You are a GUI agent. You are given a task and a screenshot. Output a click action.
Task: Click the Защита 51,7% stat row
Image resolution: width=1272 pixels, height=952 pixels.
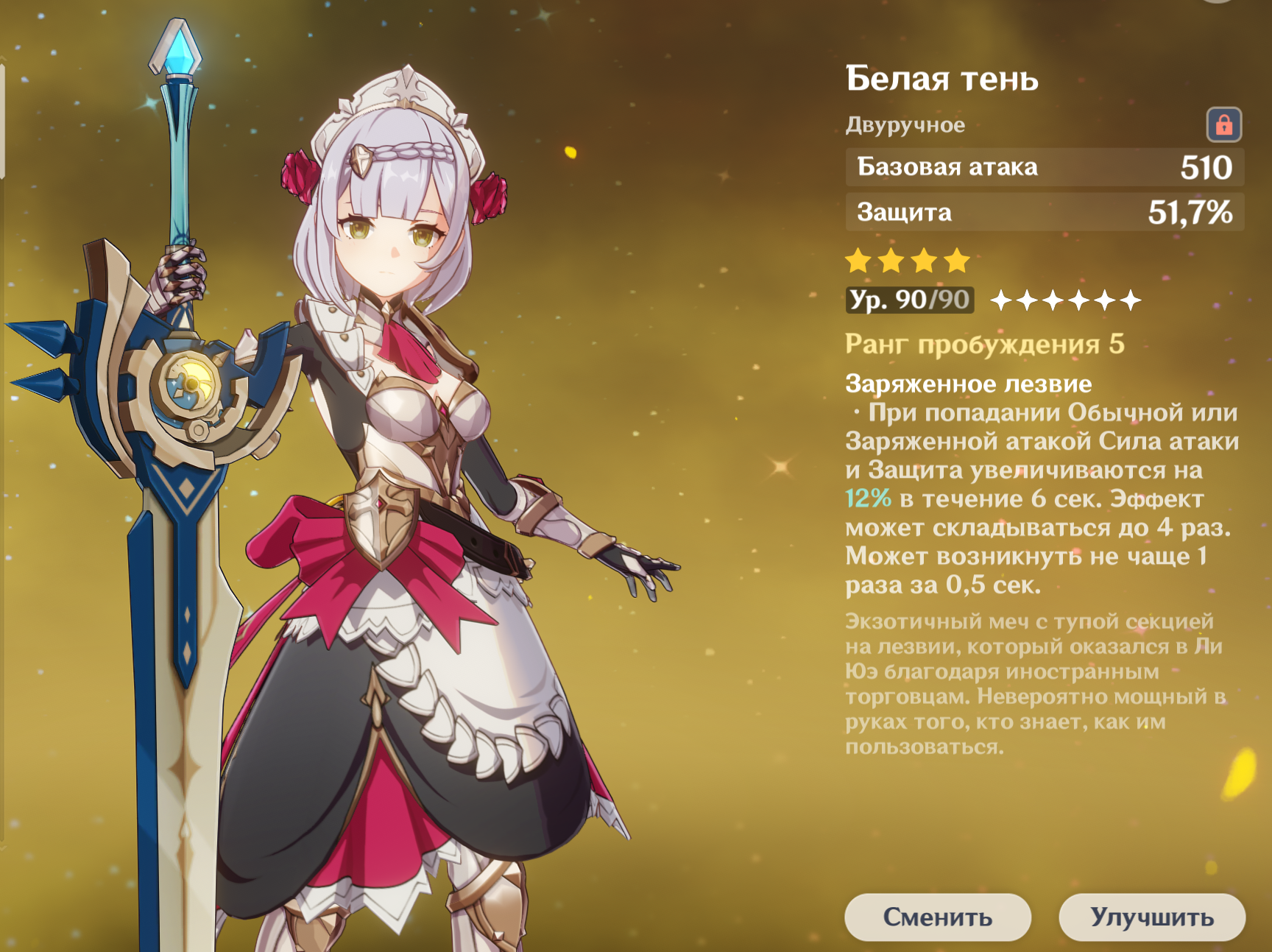tap(1045, 212)
